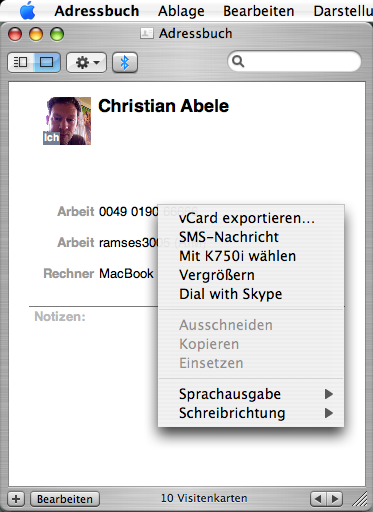The image size is (373, 512).
Task: Toggle the Bluetooth connection button
Action: pos(125,62)
